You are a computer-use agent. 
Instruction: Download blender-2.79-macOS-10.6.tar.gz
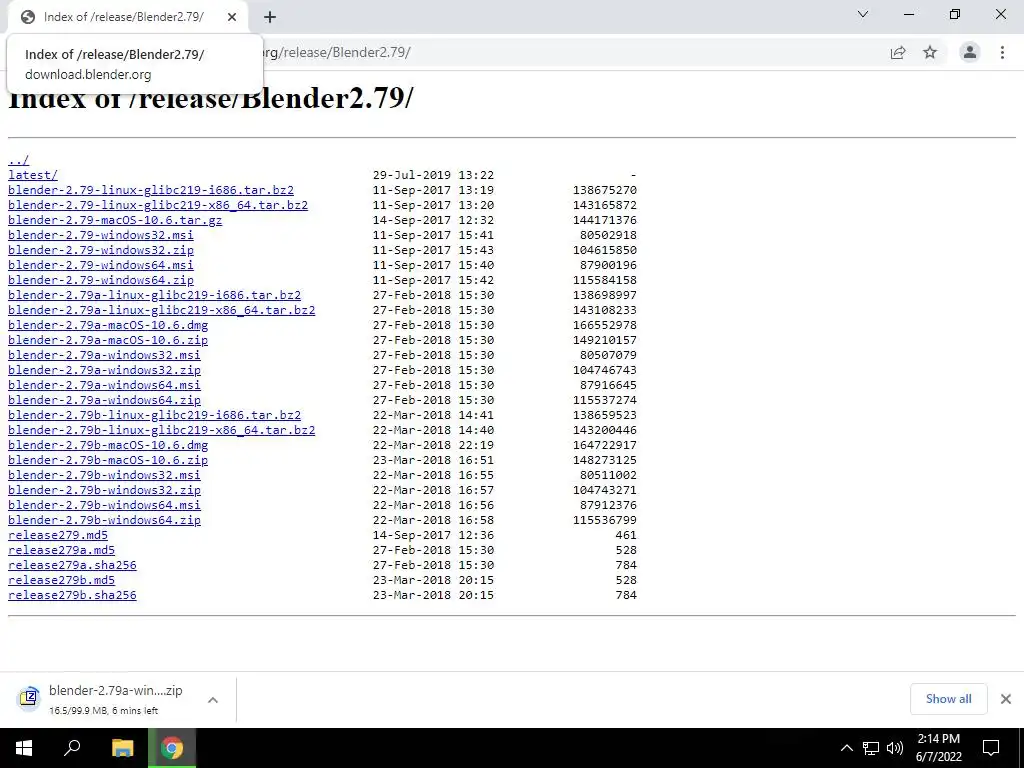click(115, 220)
